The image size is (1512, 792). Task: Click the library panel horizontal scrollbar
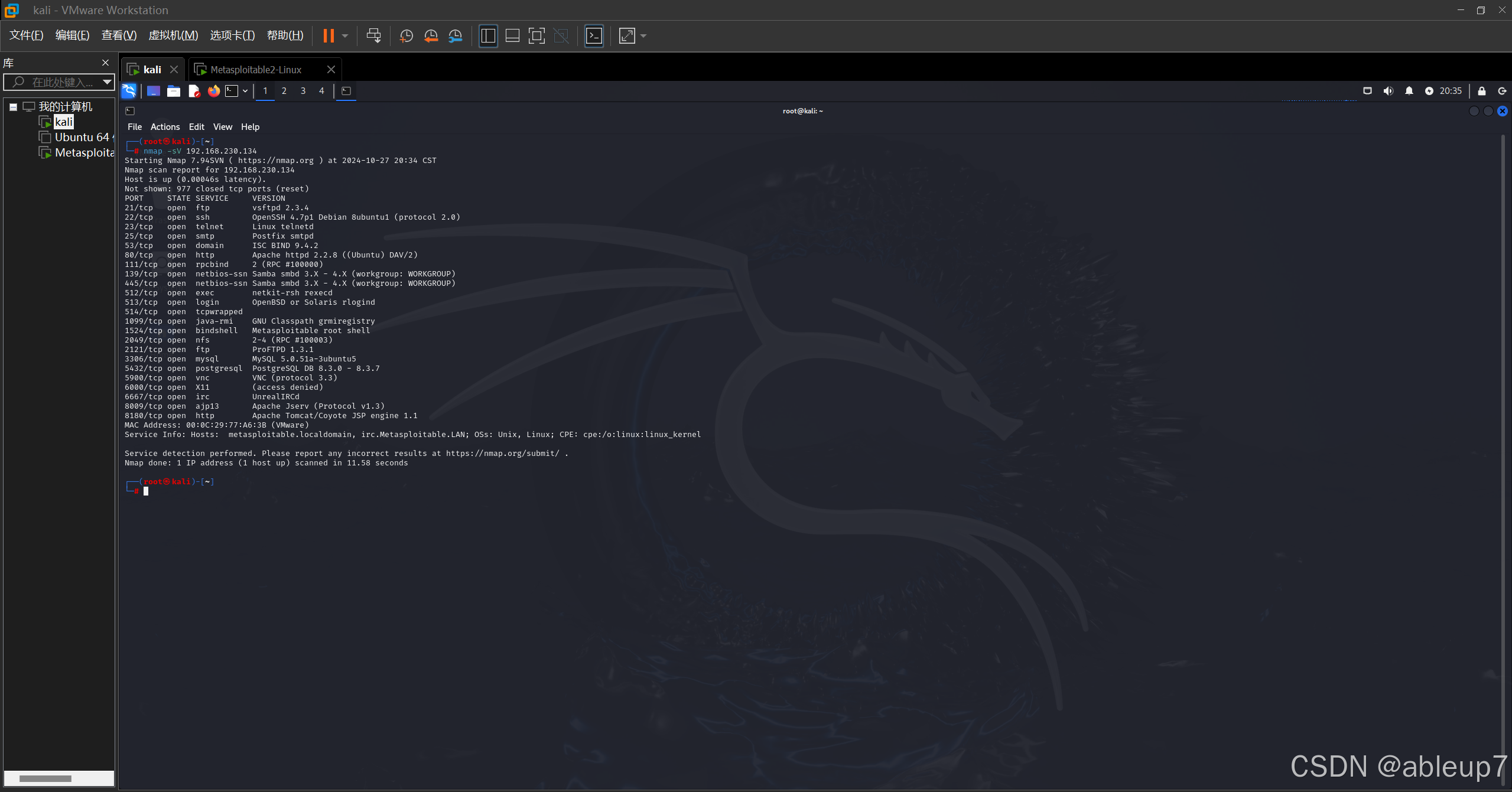[x=45, y=778]
